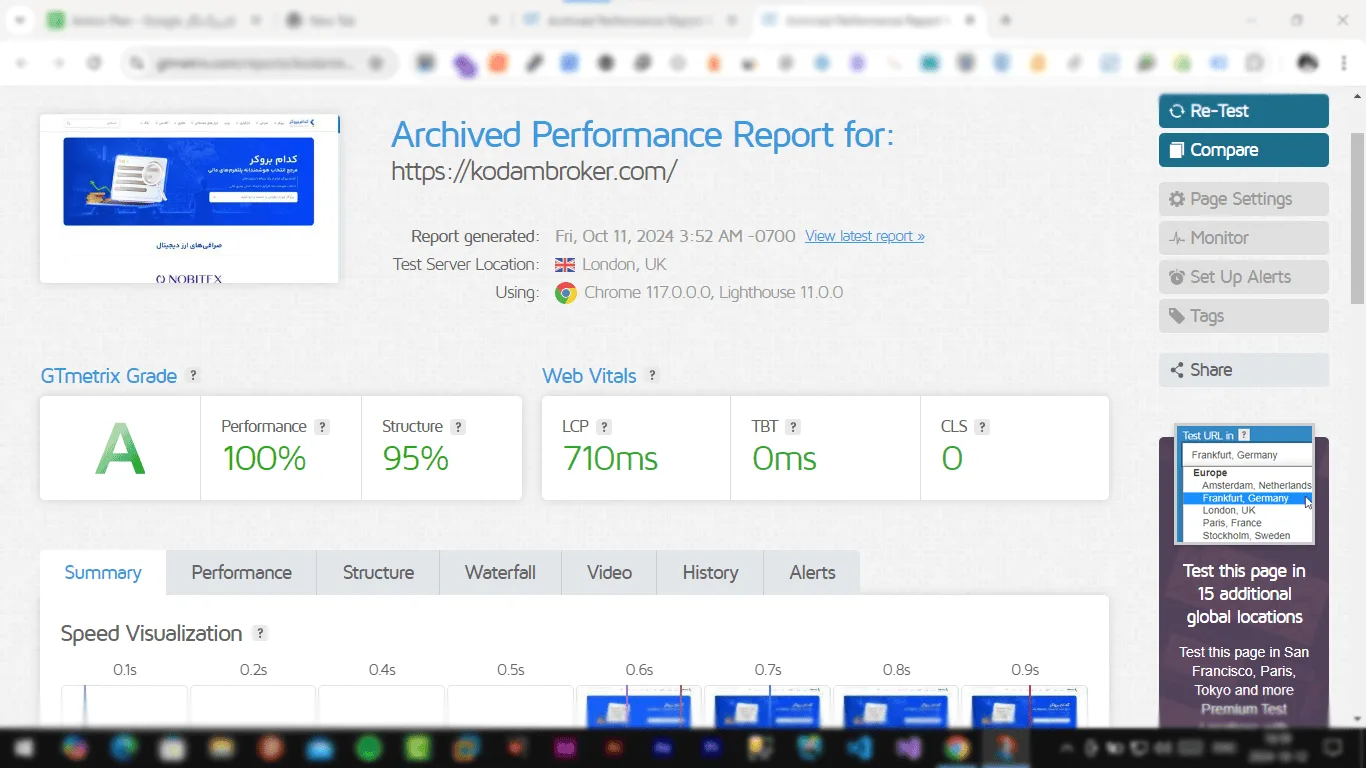Click the kodambroker site screenshot thumbnail
Image resolution: width=1366 pixels, height=768 pixels.
[x=189, y=198]
